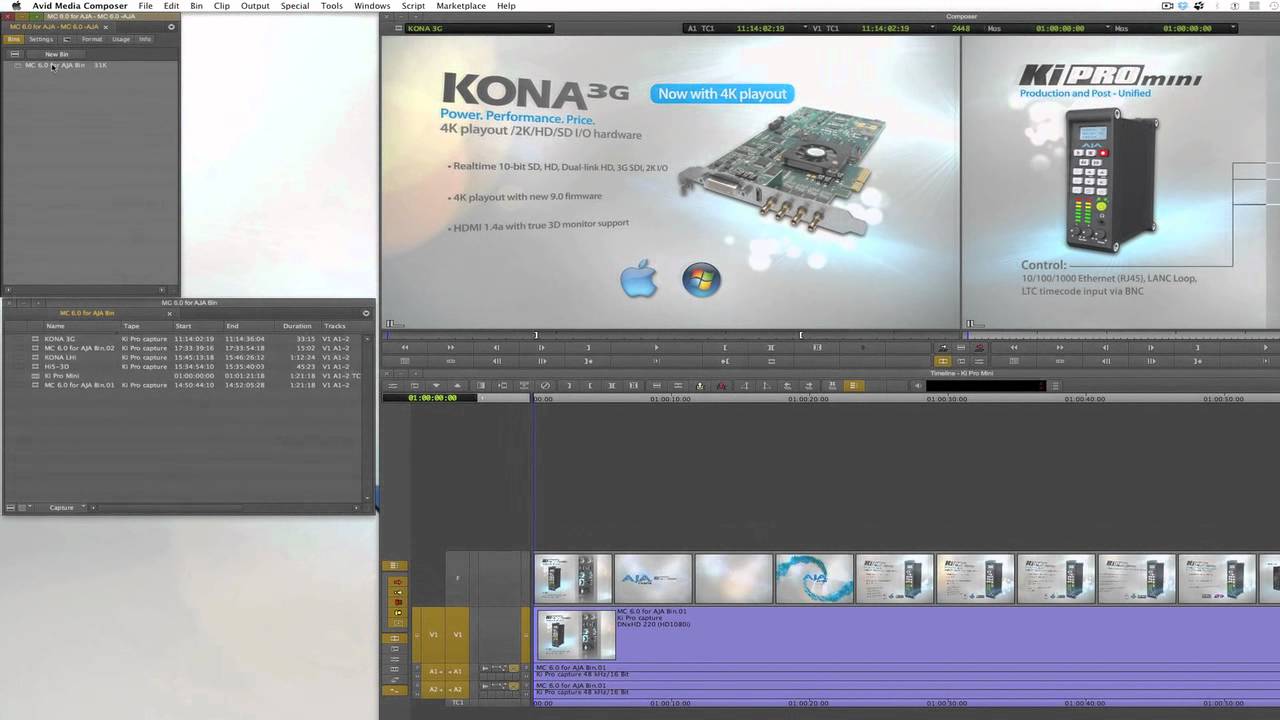Click the Tape column header

131,326
